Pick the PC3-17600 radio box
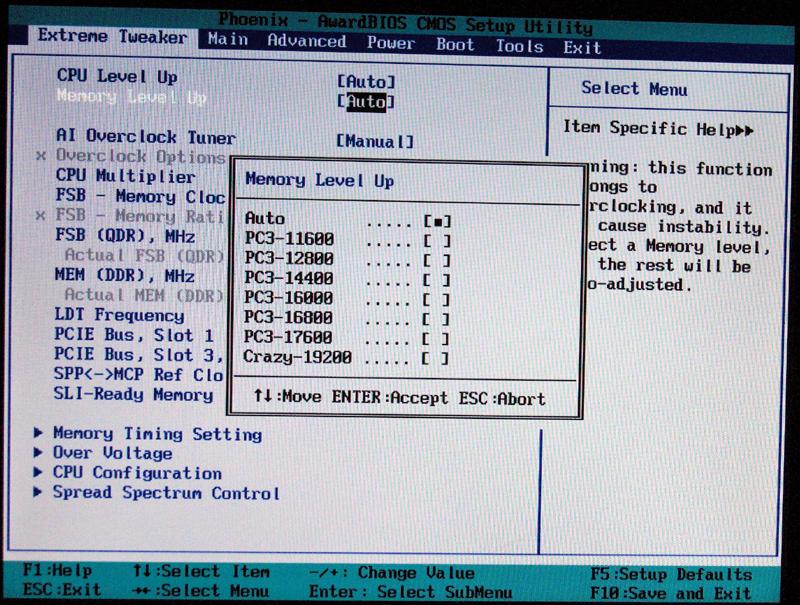This screenshot has width=800, height=605. 436,339
